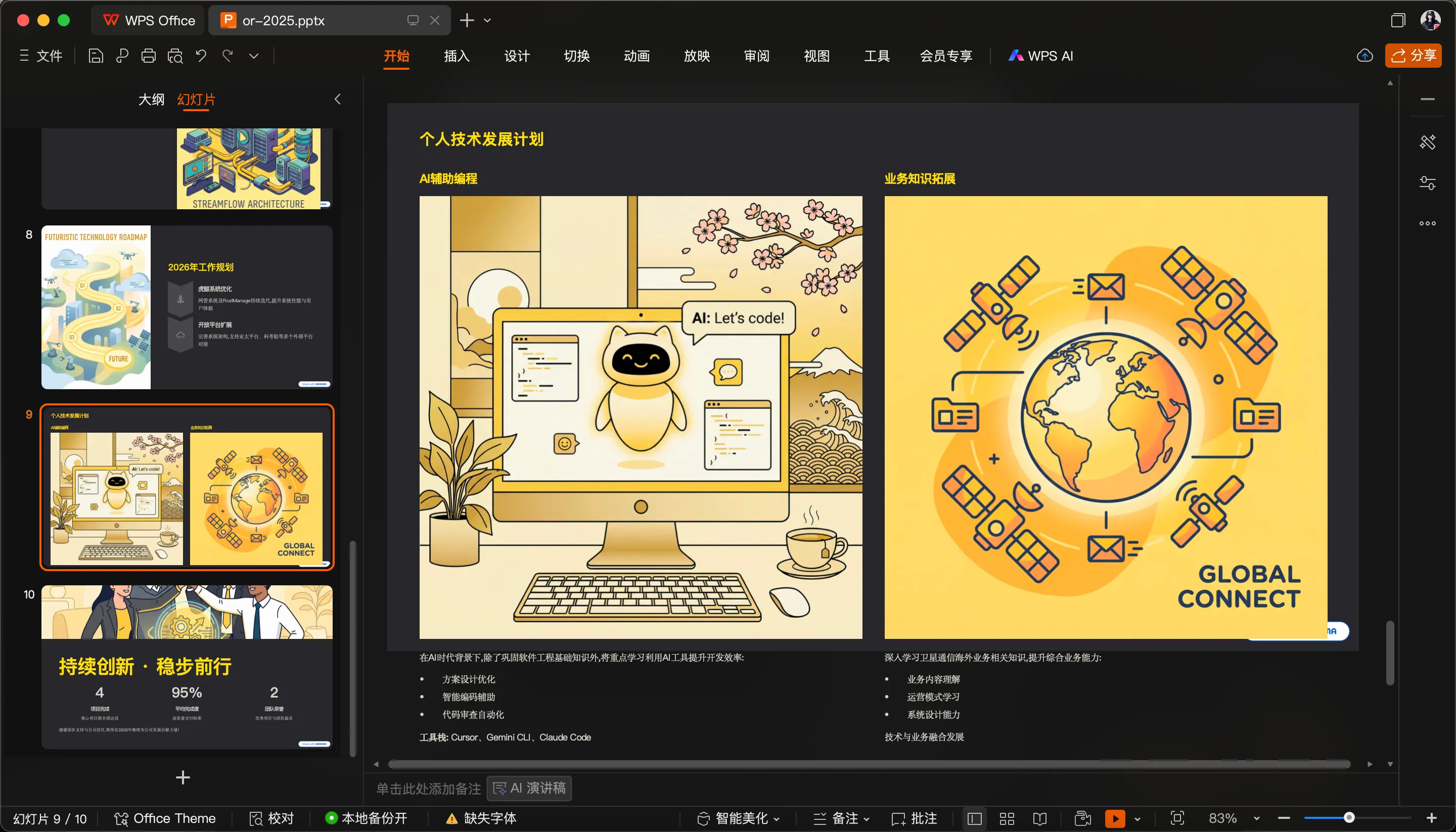This screenshot has height=832, width=1456.
Task: Open the 视图 view tab
Action: (816, 56)
